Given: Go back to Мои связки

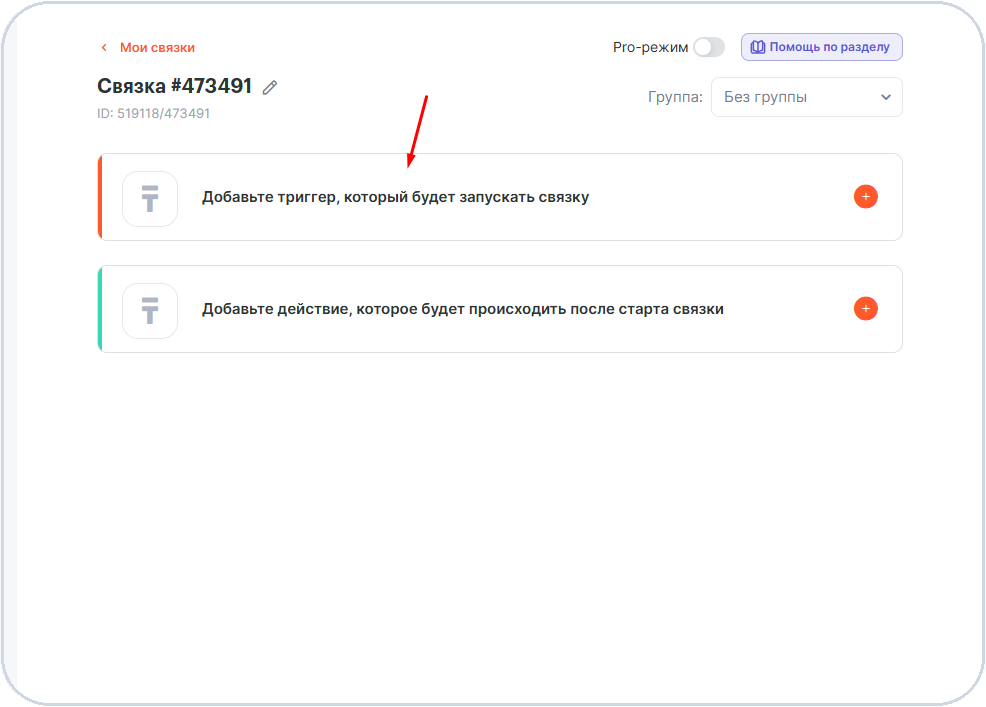Looking at the screenshot, I should click(148, 48).
